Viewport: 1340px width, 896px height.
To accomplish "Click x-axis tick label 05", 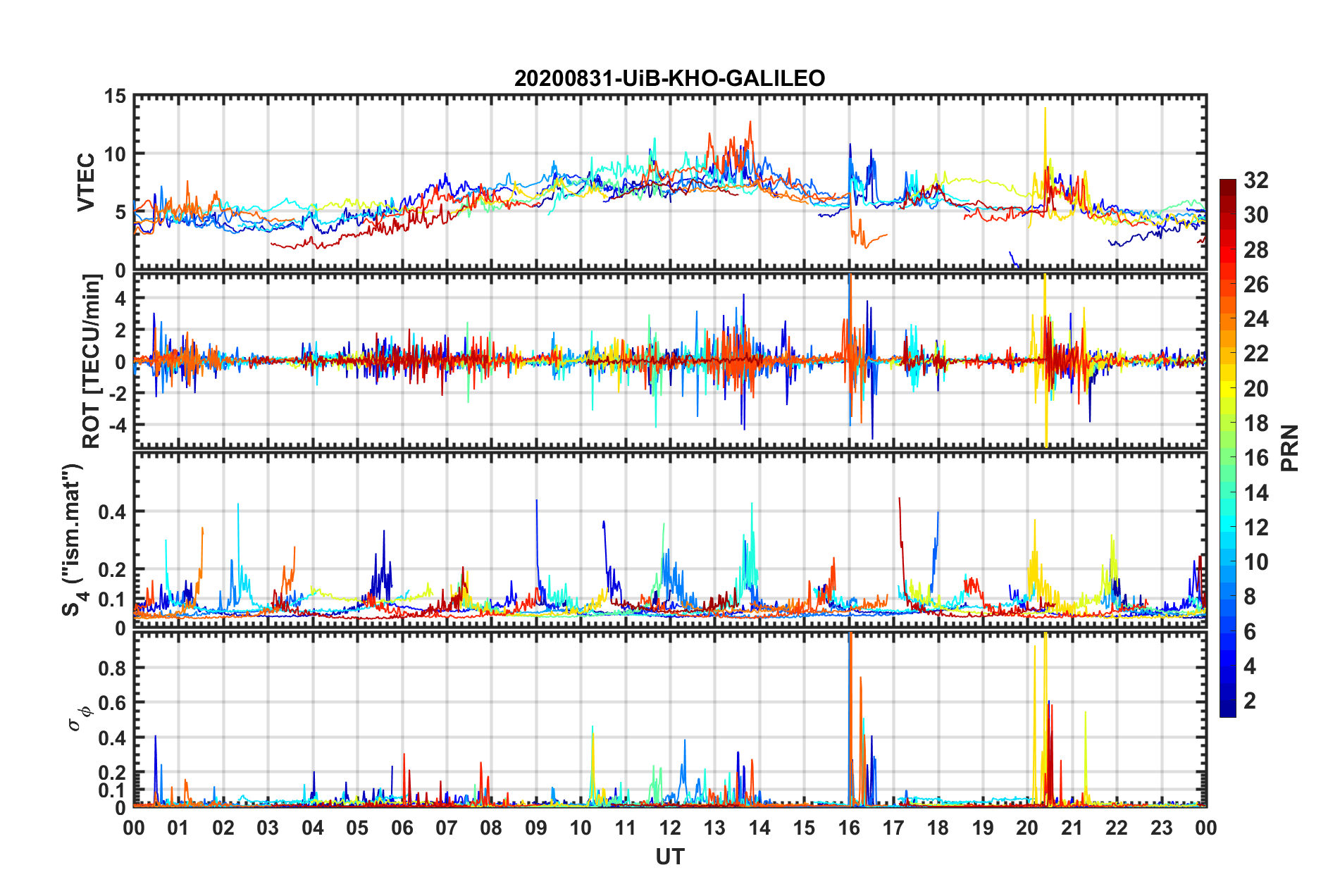I will (357, 828).
